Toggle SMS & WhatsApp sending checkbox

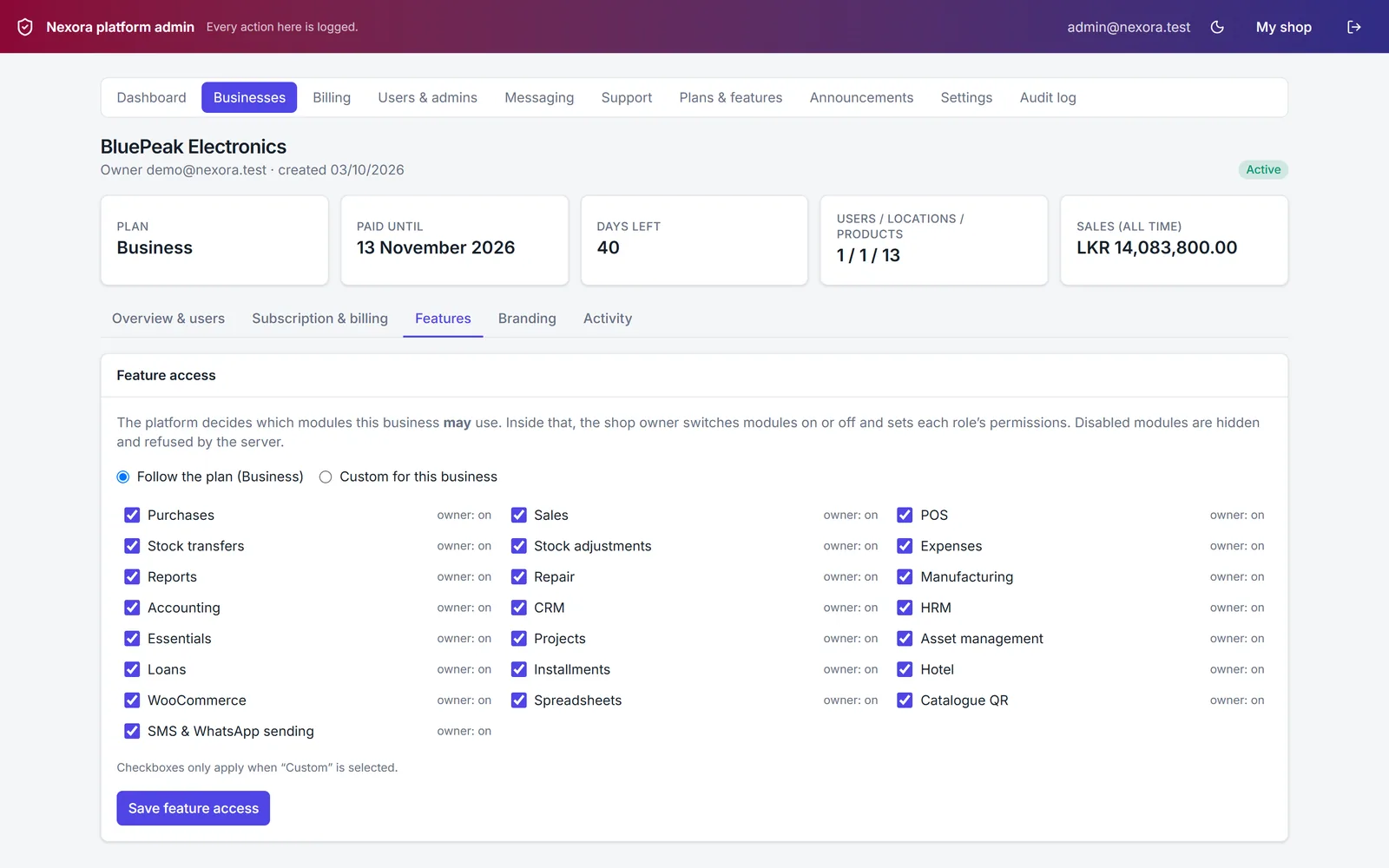click(x=132, y=731)
